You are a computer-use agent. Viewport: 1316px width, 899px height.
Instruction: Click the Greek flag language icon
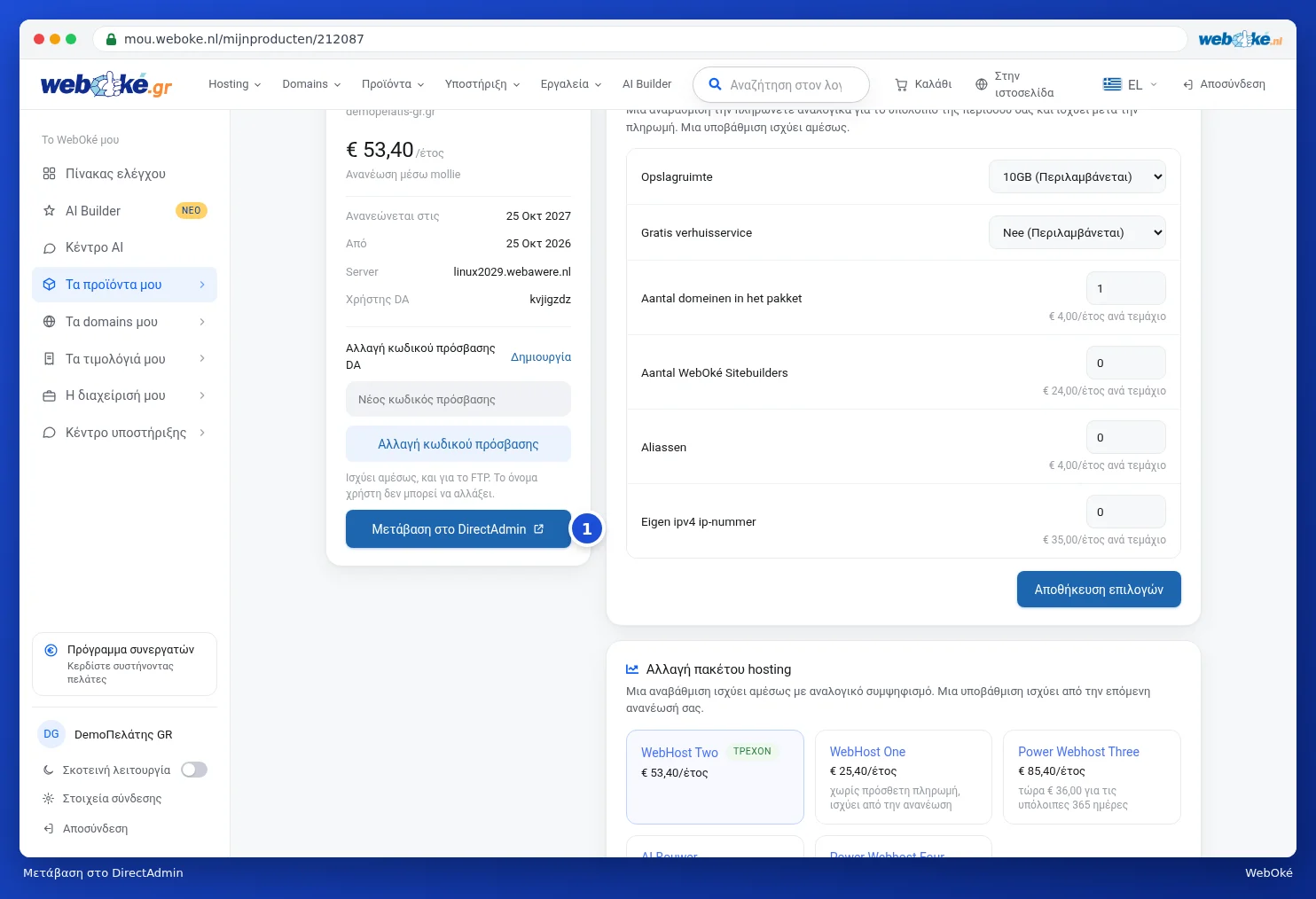1112,84
